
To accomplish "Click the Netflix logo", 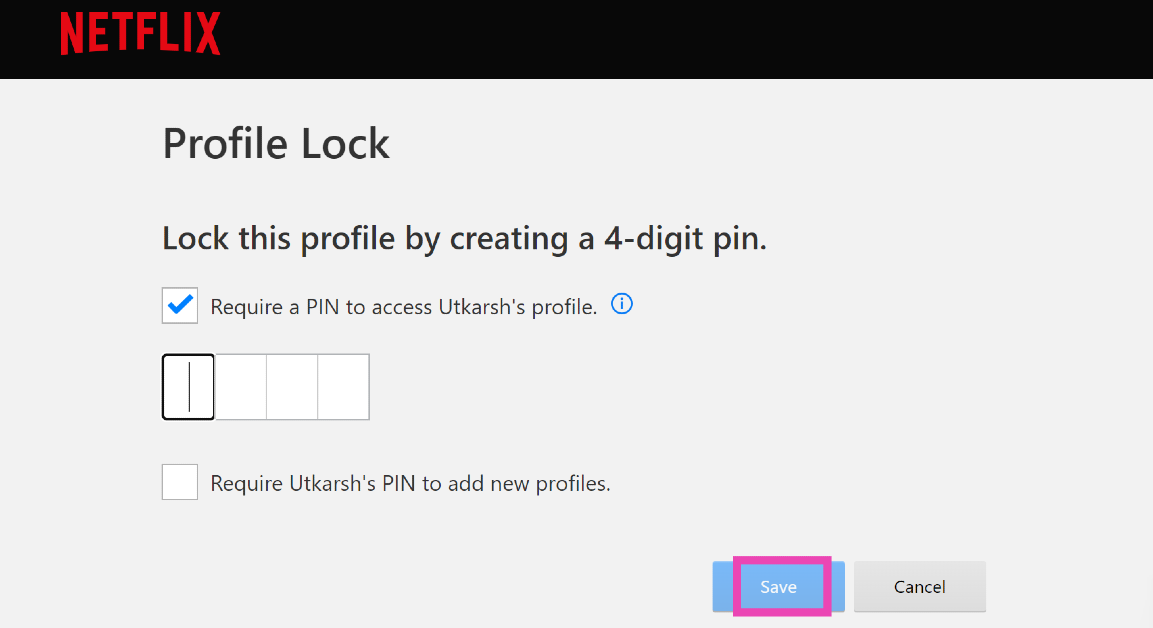I will [140, 33].
